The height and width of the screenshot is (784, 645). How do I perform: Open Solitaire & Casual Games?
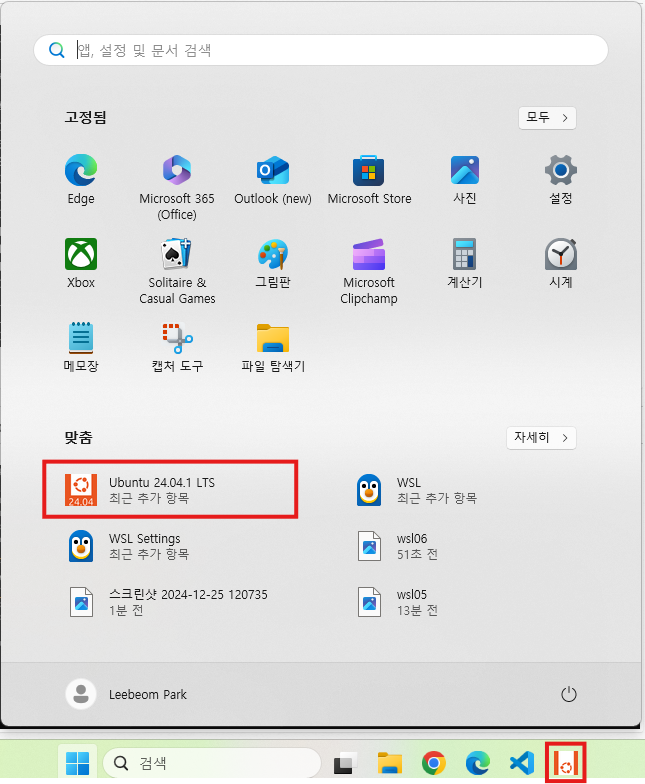click(x=177, y=272)
